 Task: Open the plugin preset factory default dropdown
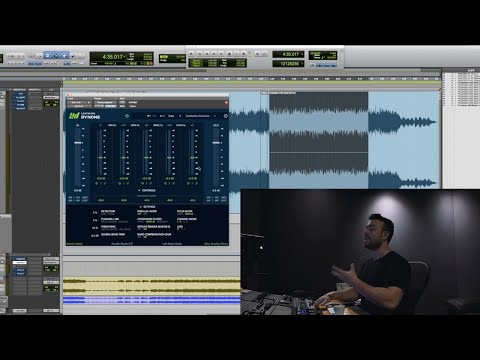105,102
